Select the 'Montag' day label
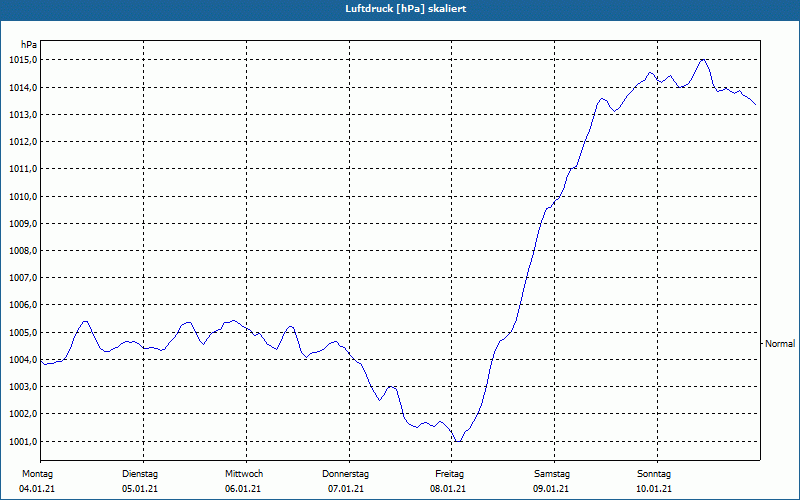Screen dimensions: 800x500 coord(37,474)
